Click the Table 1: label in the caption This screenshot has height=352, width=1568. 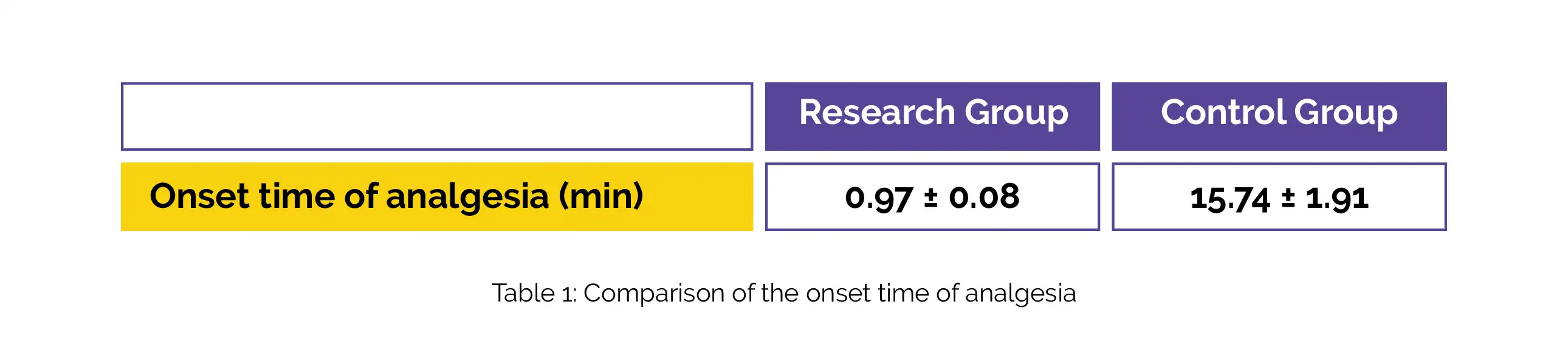point(534,294)
